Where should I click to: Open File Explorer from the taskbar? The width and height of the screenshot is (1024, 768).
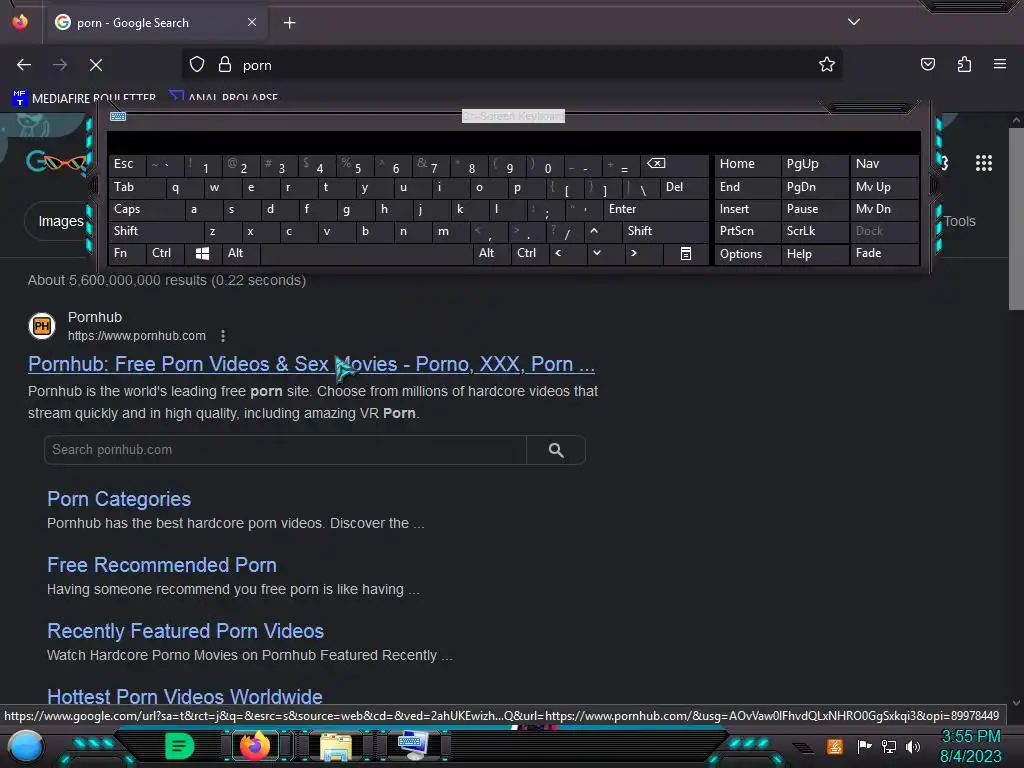tap(336, 746)
